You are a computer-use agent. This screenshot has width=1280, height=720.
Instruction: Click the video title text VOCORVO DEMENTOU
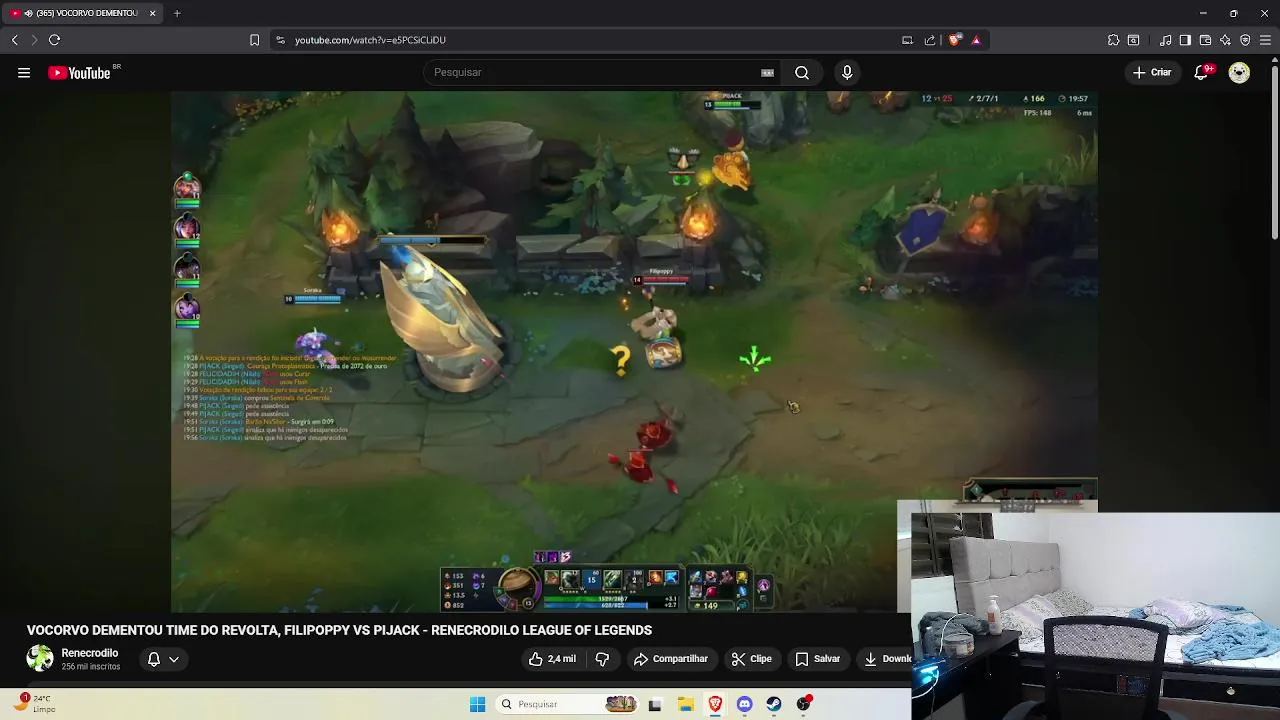click(339, 630)
